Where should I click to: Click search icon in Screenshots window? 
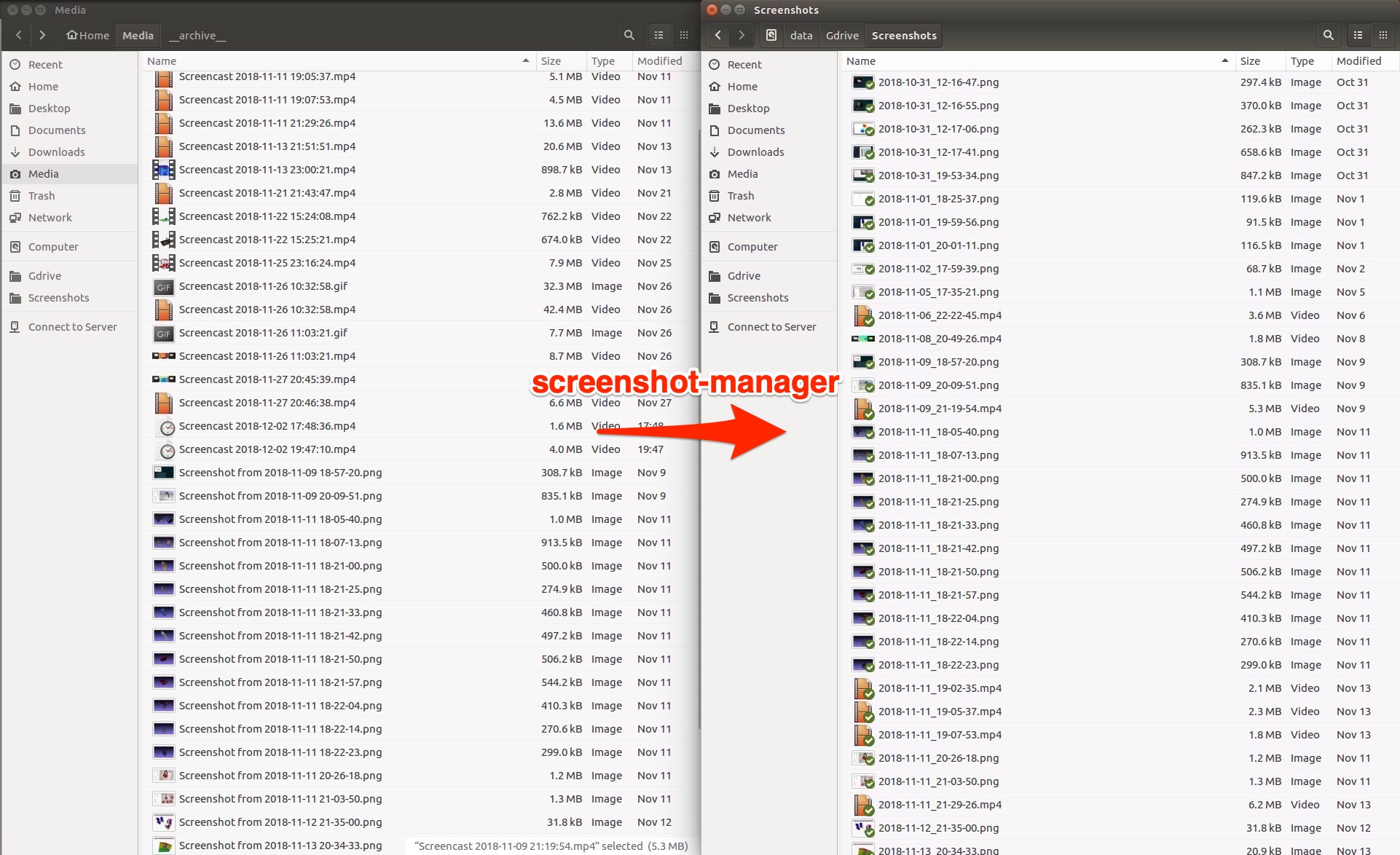(x=1328, y=35)
